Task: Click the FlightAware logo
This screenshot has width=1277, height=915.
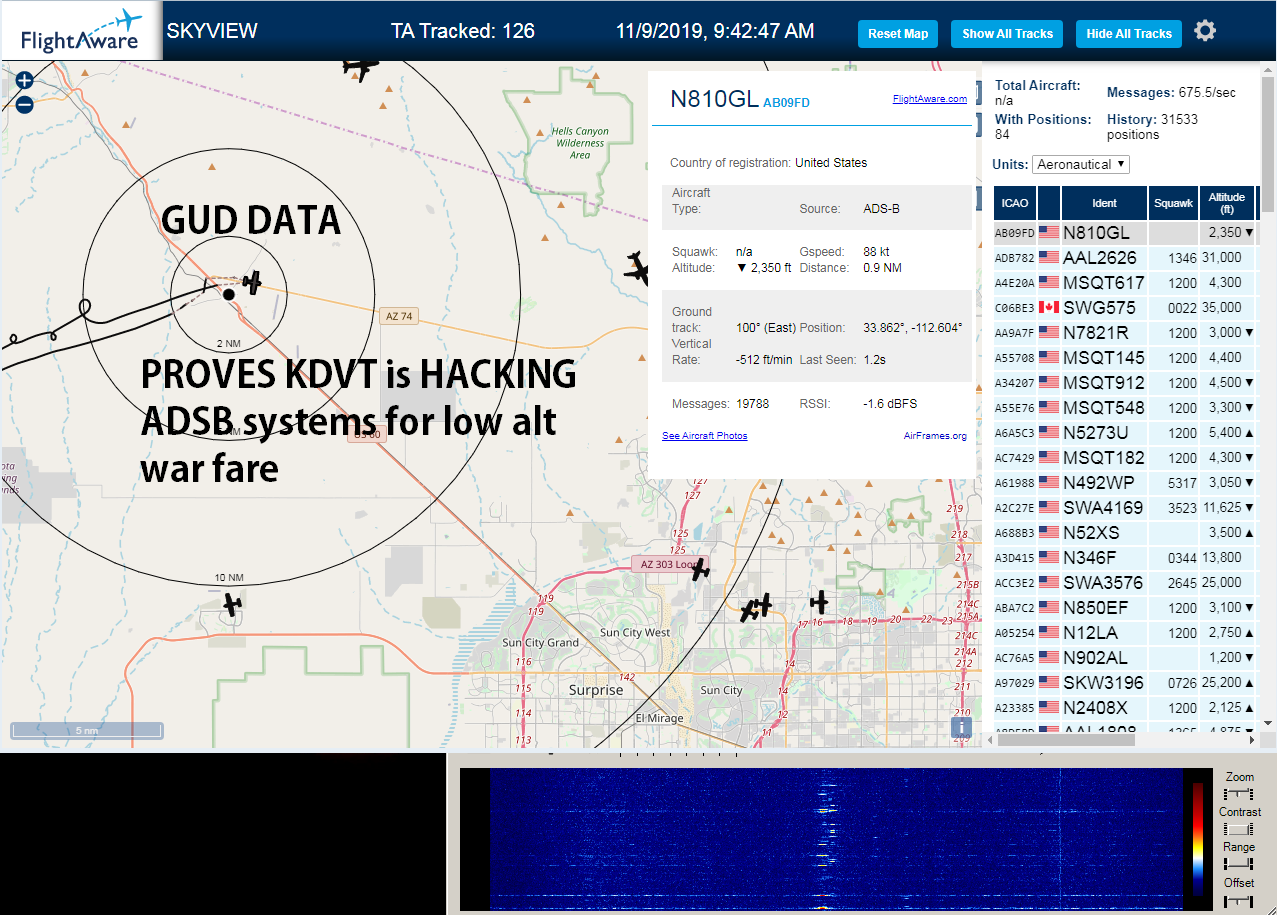Action: (x=80, y=31)
